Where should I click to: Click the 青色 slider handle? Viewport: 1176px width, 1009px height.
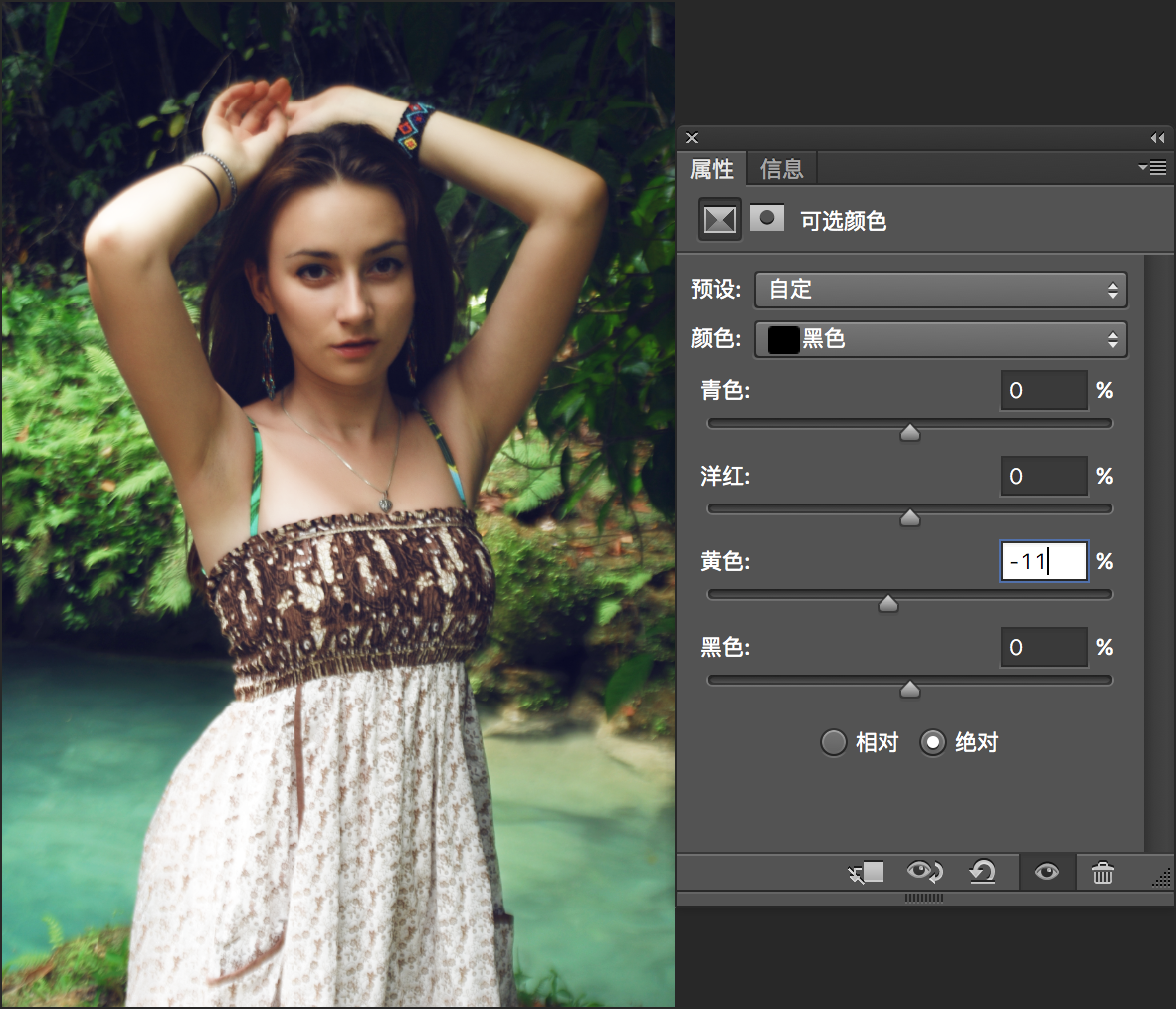click(x=909, y=432)
